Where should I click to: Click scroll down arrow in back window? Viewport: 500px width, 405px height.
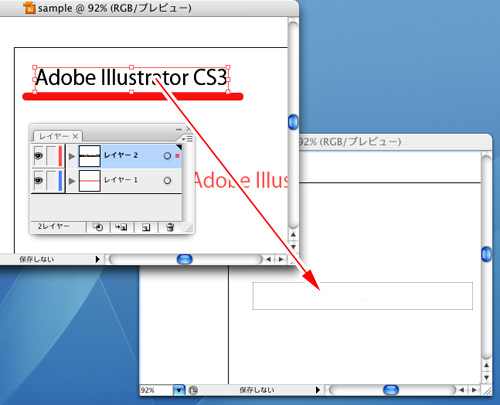click(486, 377)
